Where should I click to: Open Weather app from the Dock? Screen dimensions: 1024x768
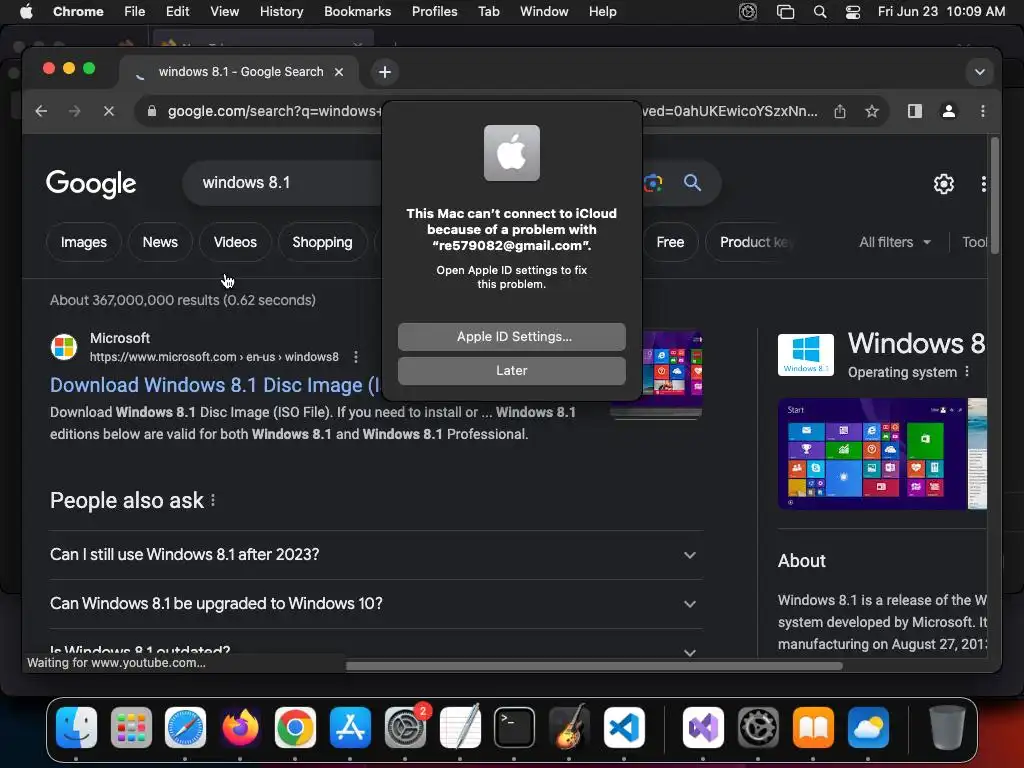[868, 728]
